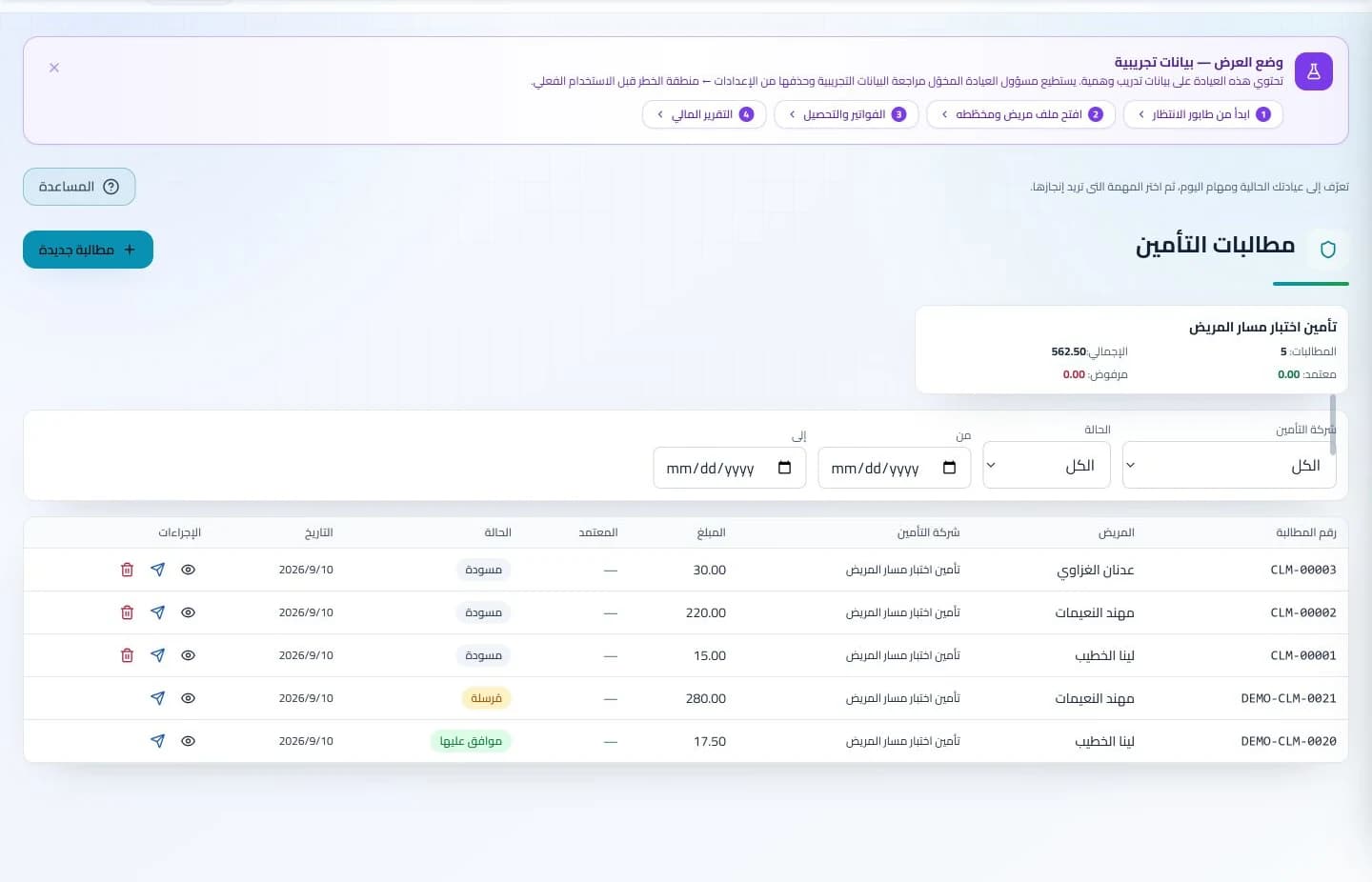The height and width of the screenshot is (882, 1372).
Task: Open the المساعدة help button
Action: [x=79, y=187]
